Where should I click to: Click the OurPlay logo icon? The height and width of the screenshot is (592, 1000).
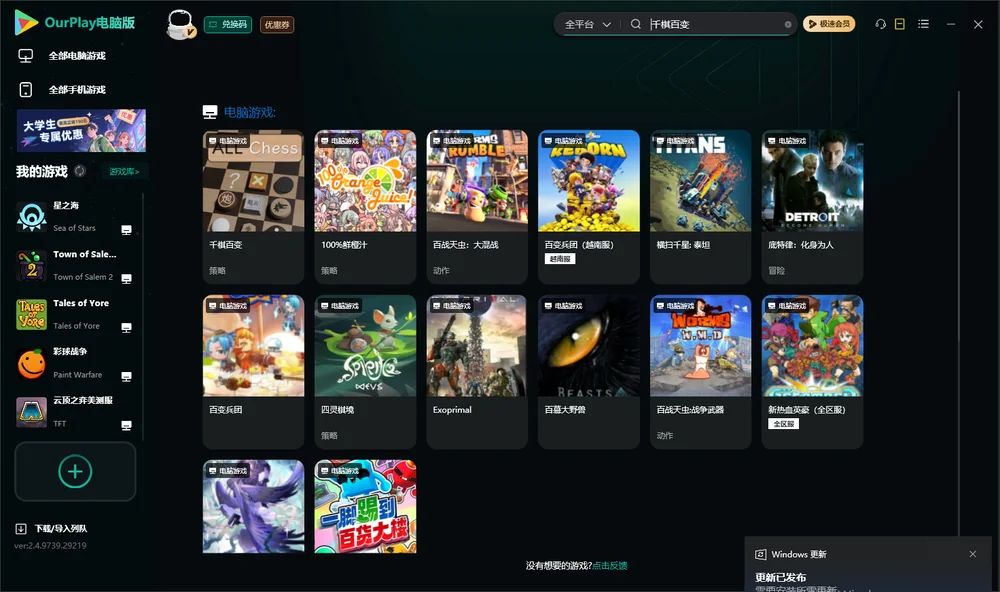26,23
